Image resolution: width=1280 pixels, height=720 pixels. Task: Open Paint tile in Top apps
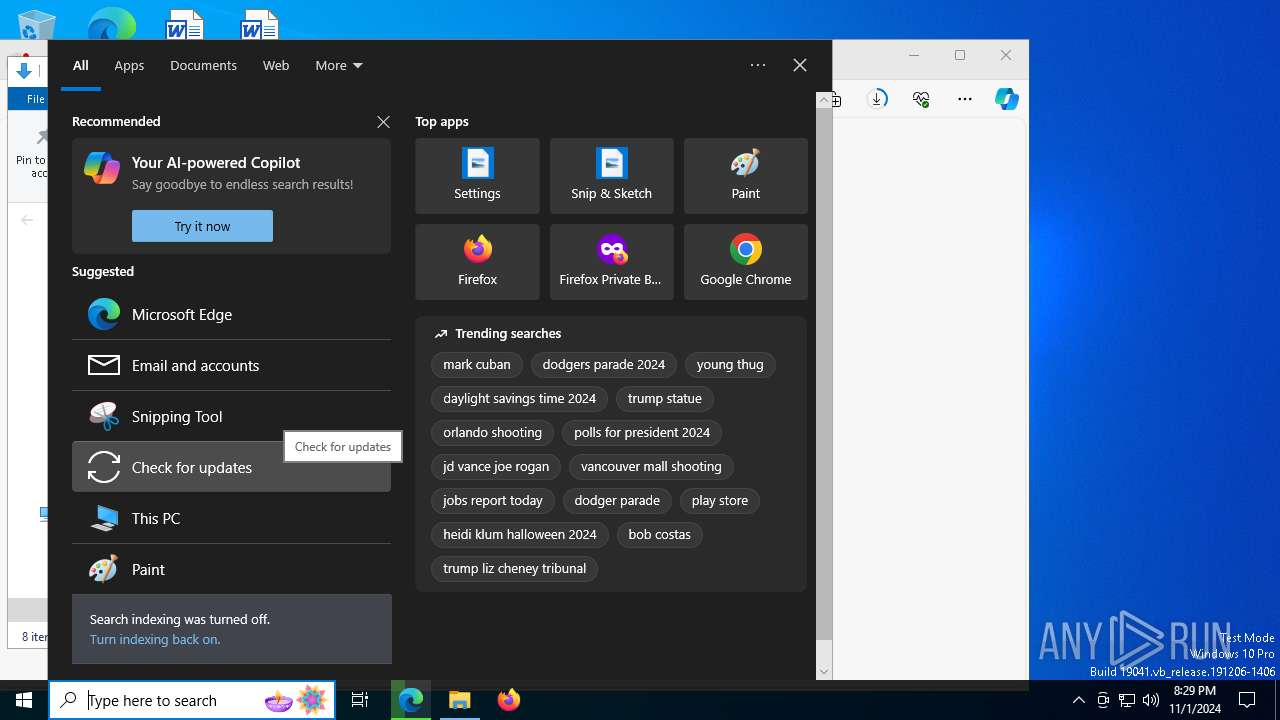coord(745,176)
